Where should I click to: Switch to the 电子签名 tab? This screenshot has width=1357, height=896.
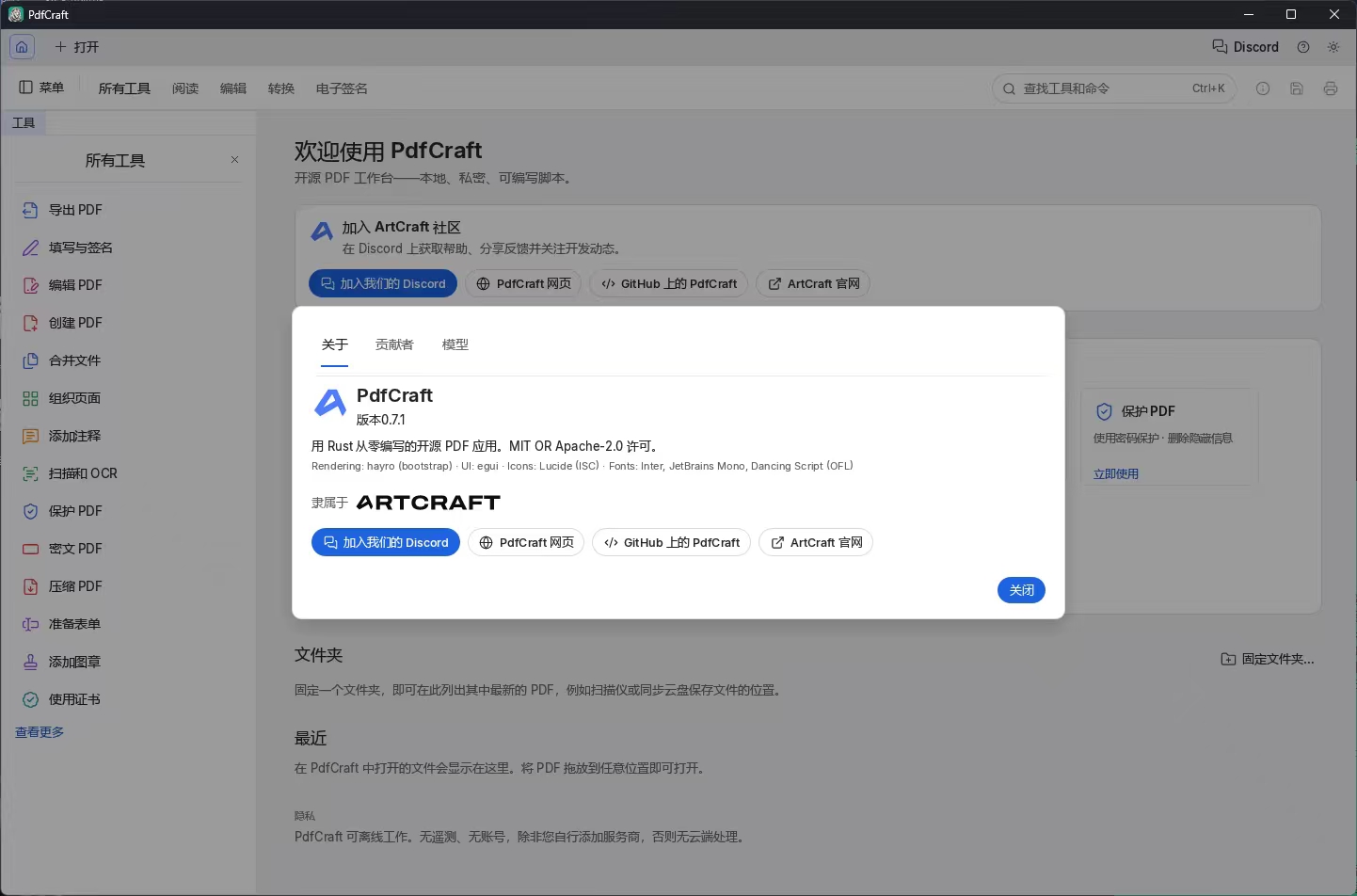pyautogui.click(x=342, y=88)
